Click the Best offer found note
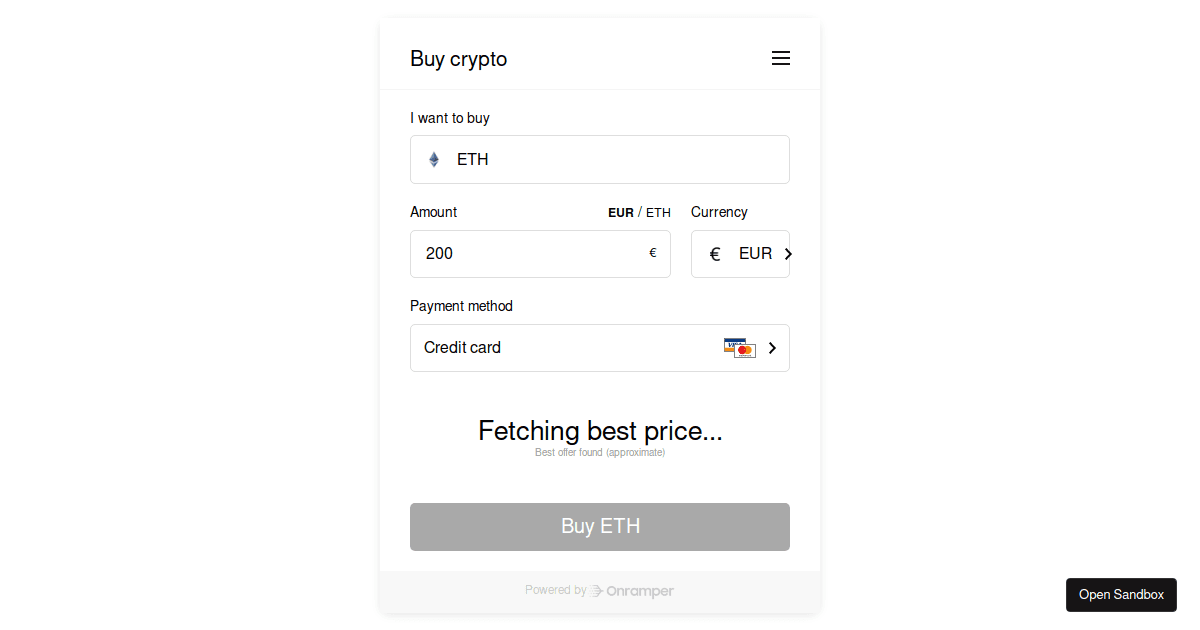 pos(600,453)
